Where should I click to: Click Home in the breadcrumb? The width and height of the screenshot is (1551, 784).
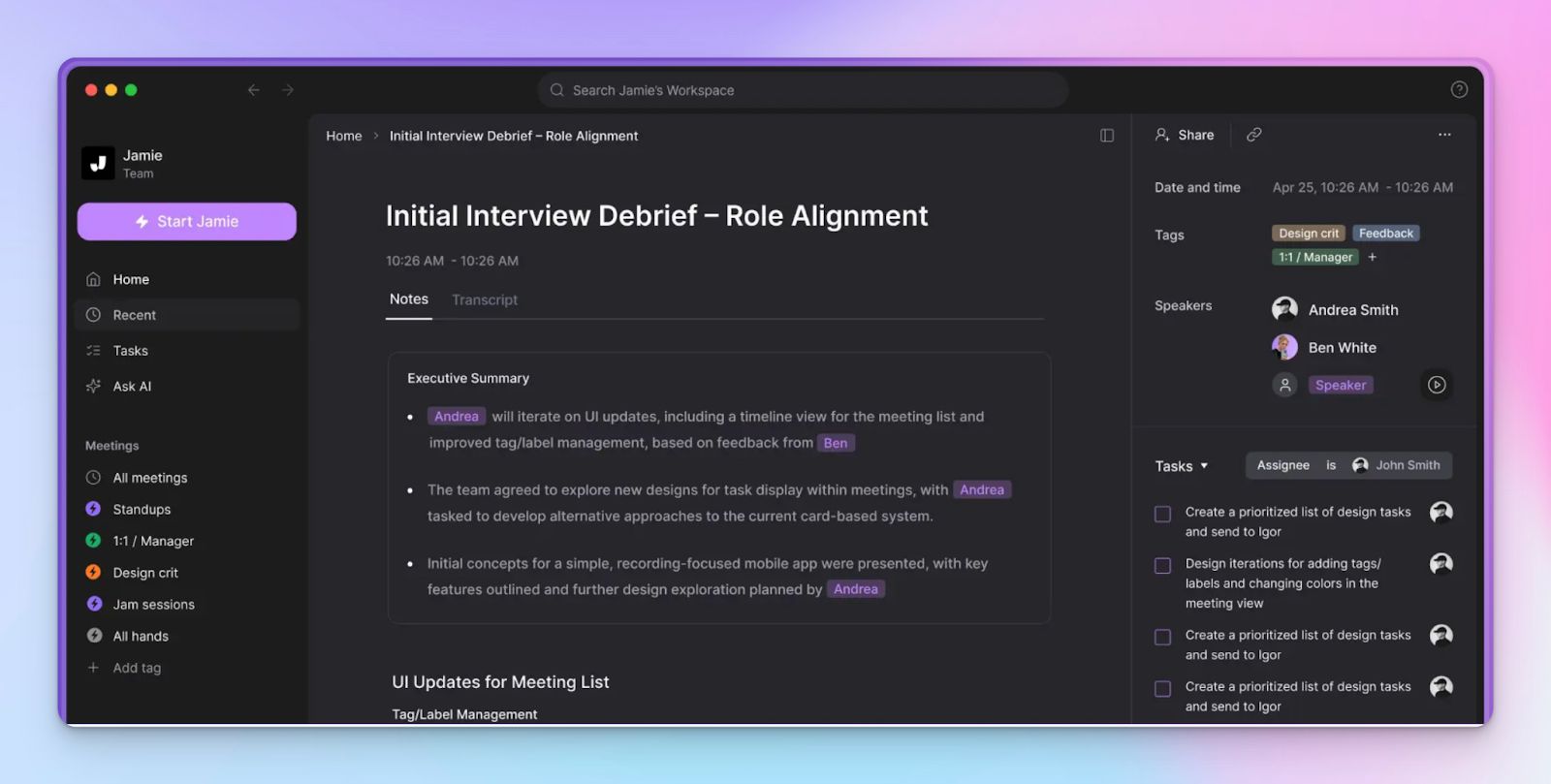343,136
